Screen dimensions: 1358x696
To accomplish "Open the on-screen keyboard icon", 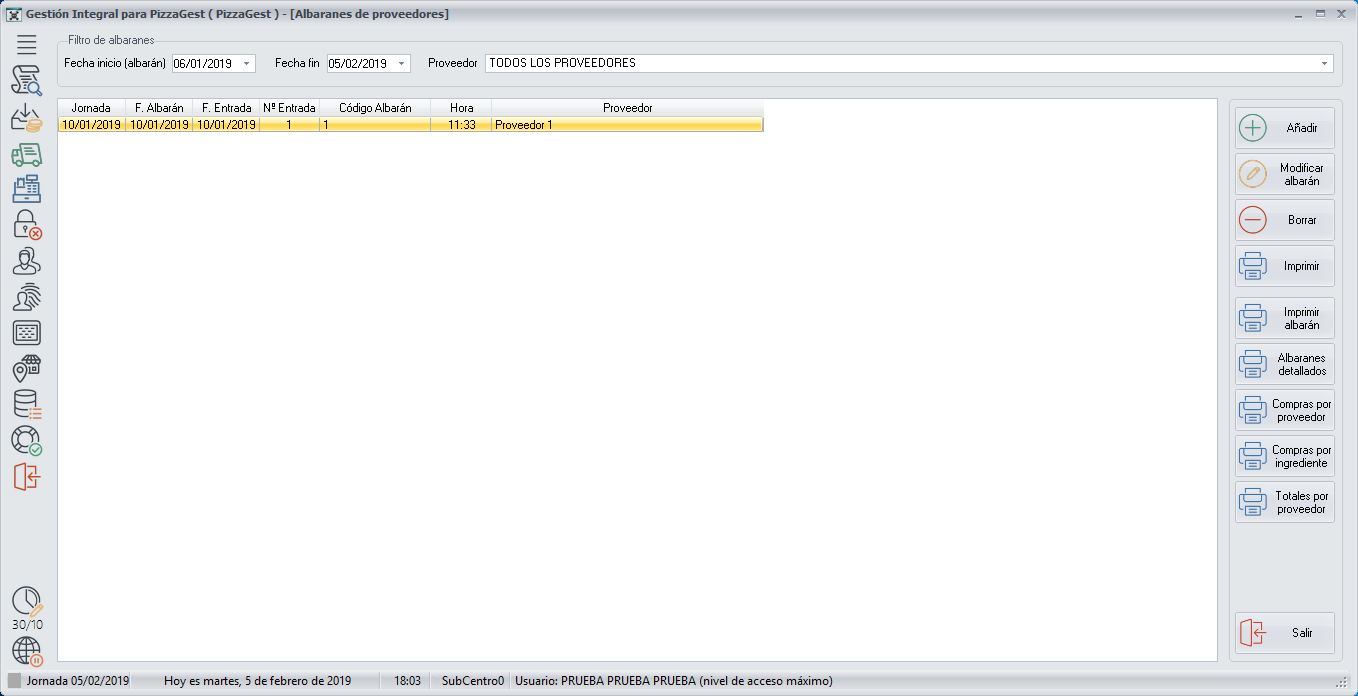I will [x=27, y=333].
